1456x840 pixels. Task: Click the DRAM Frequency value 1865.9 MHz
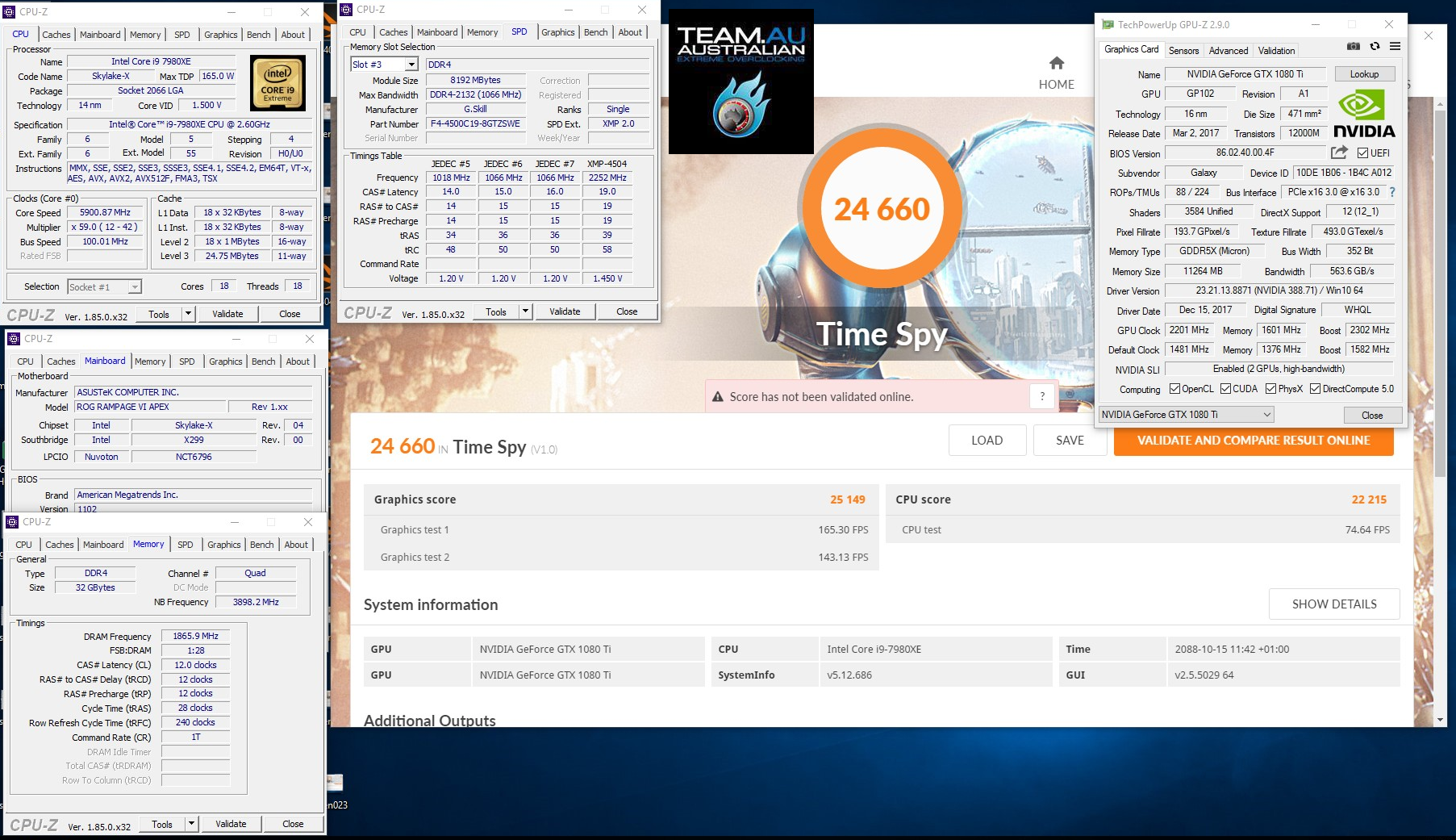click(195, 636)
